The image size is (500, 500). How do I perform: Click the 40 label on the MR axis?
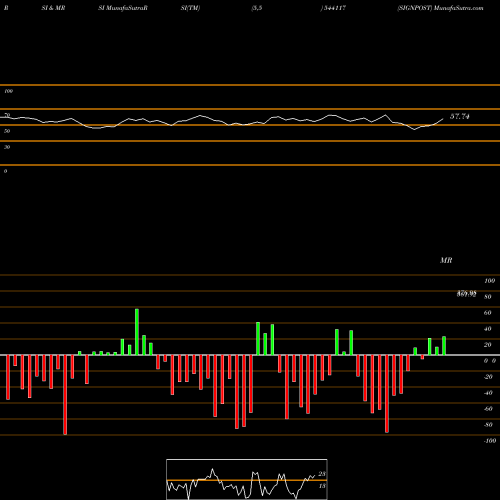[488, 329]
